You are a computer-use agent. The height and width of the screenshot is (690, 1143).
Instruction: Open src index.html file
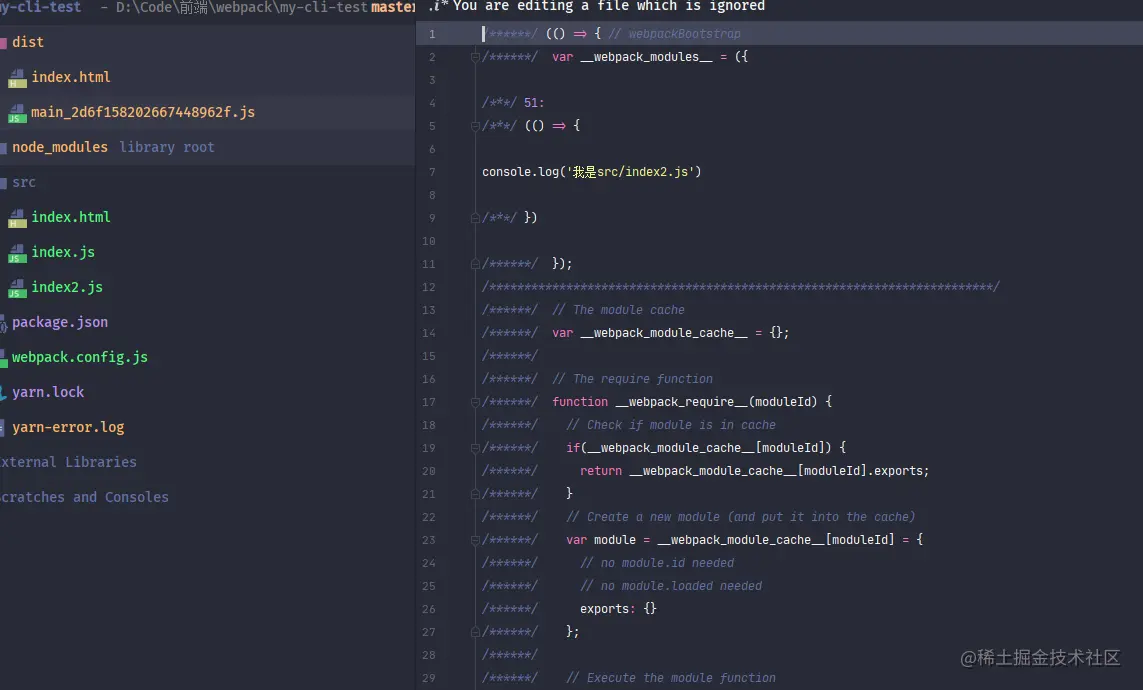click(71, 217)
